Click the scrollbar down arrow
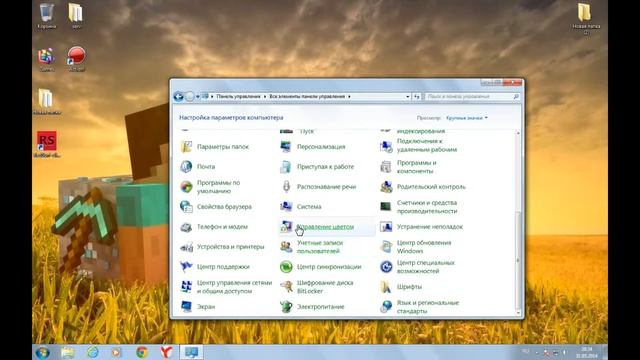Viewport: 640px width, 360px height. (x=518, y=313)
